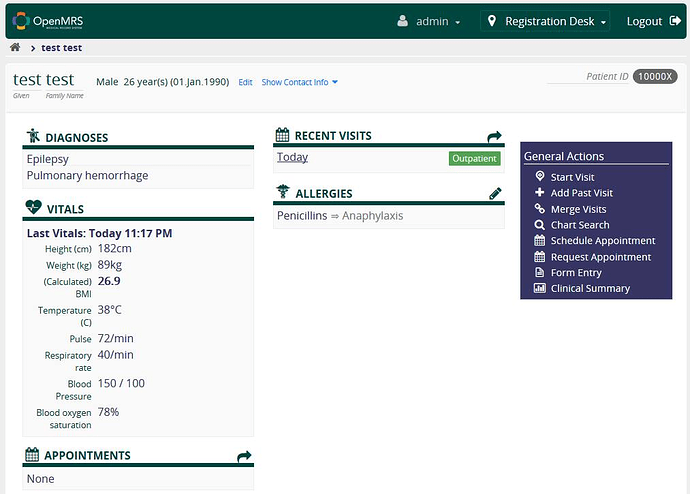
Task: Click the Pulmonary hemorrhage diagnosis
Action: [87, 176]
